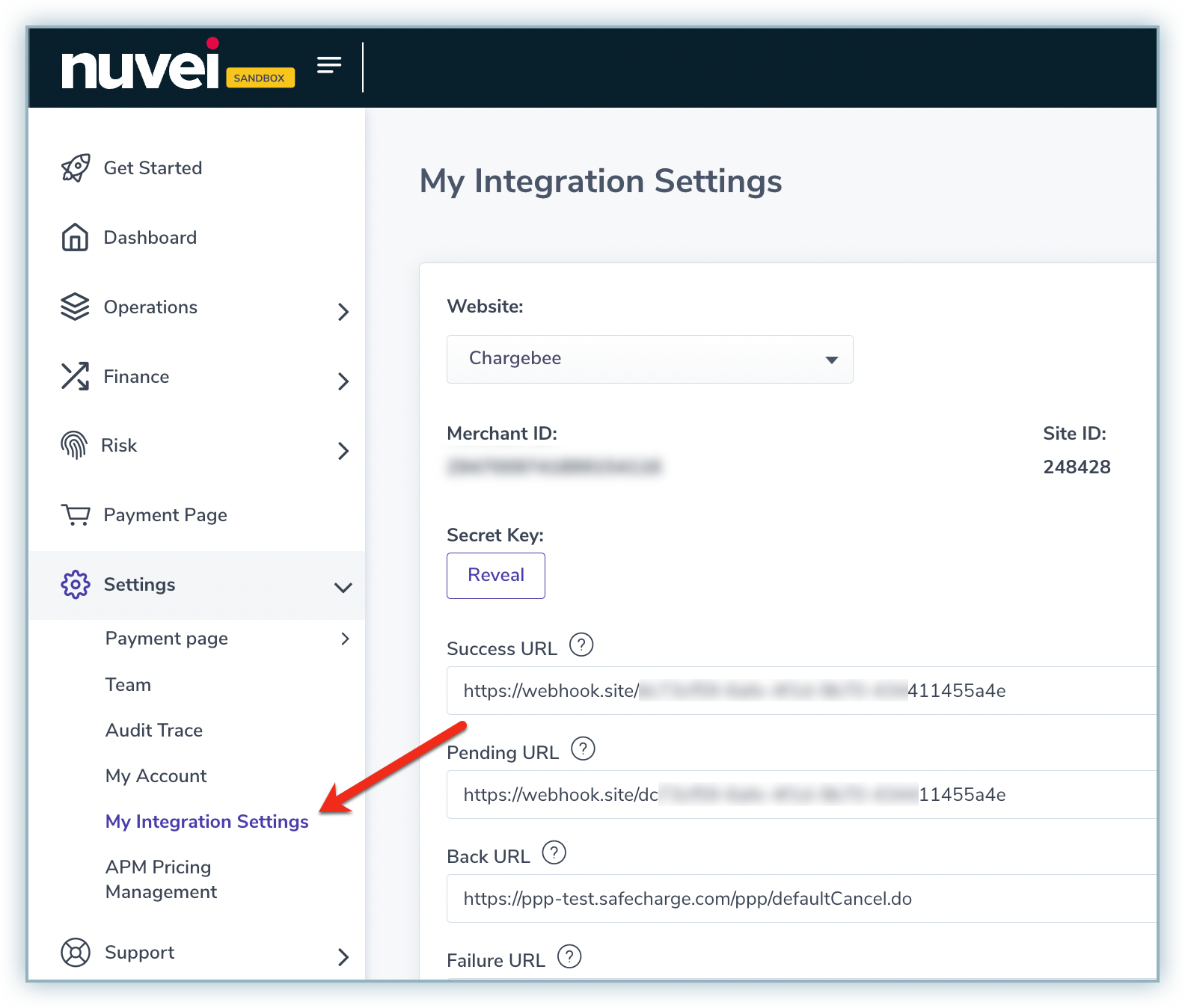Open APM Pricing Management
The image size is (1185, 1008).
click(161, 879)
